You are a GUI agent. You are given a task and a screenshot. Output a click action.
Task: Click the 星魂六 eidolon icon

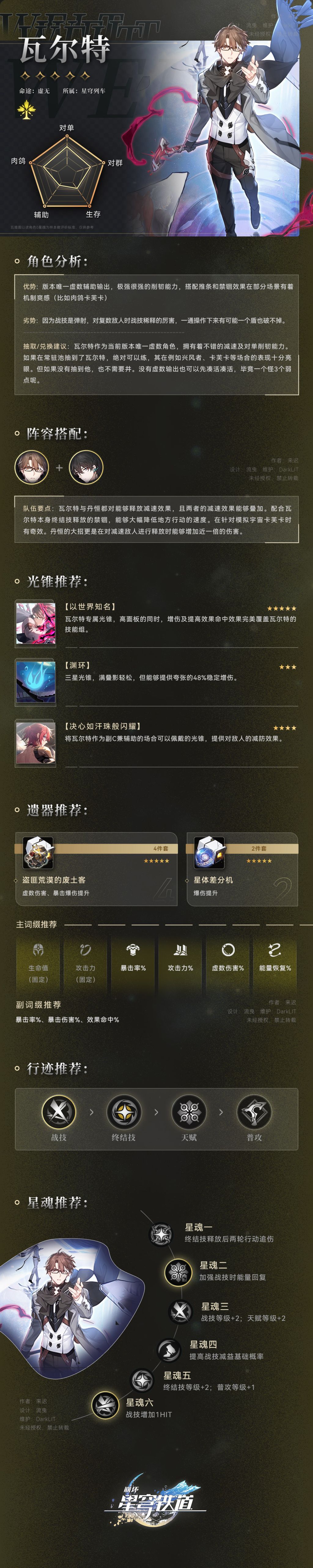105,1405
